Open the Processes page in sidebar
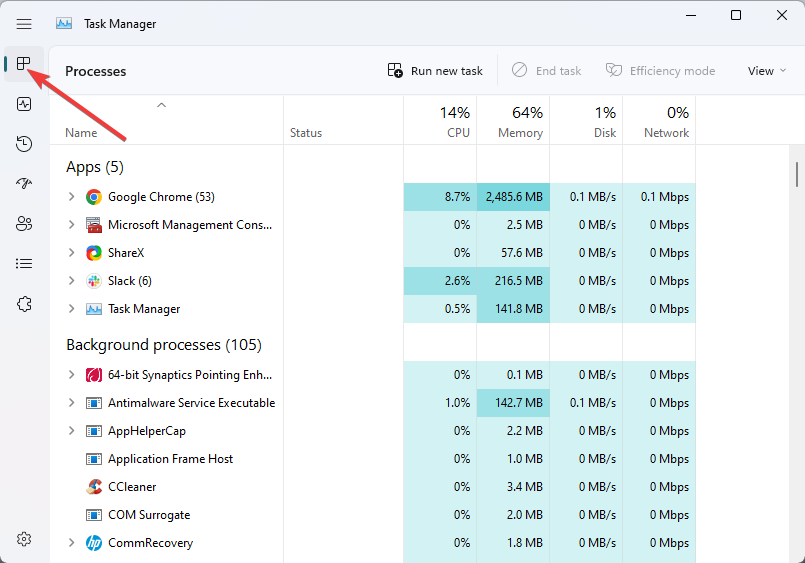 pos(24,64)
